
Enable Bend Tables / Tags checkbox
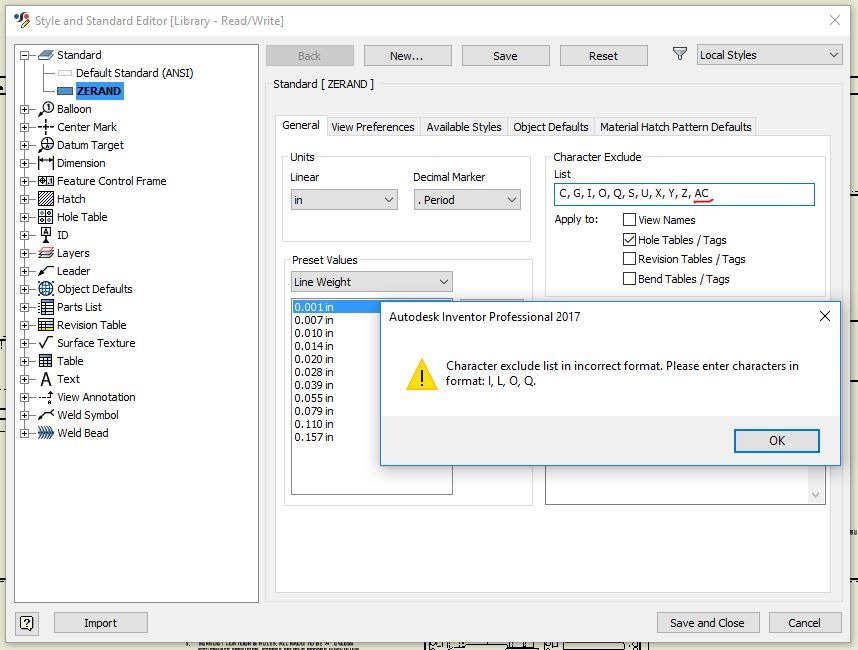tap(629, 278)
